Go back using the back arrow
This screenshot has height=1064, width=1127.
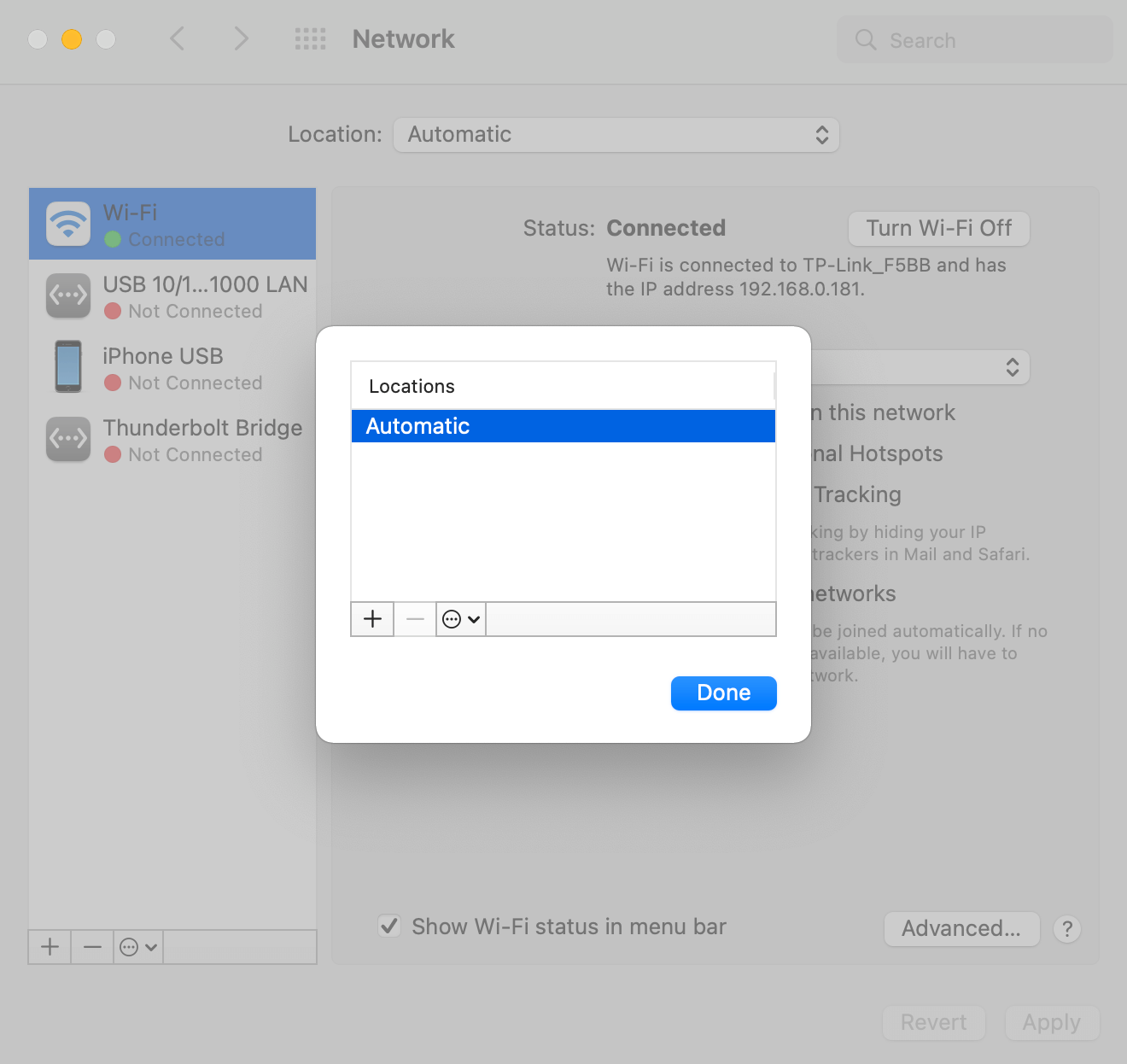click(x=178, y=39)
